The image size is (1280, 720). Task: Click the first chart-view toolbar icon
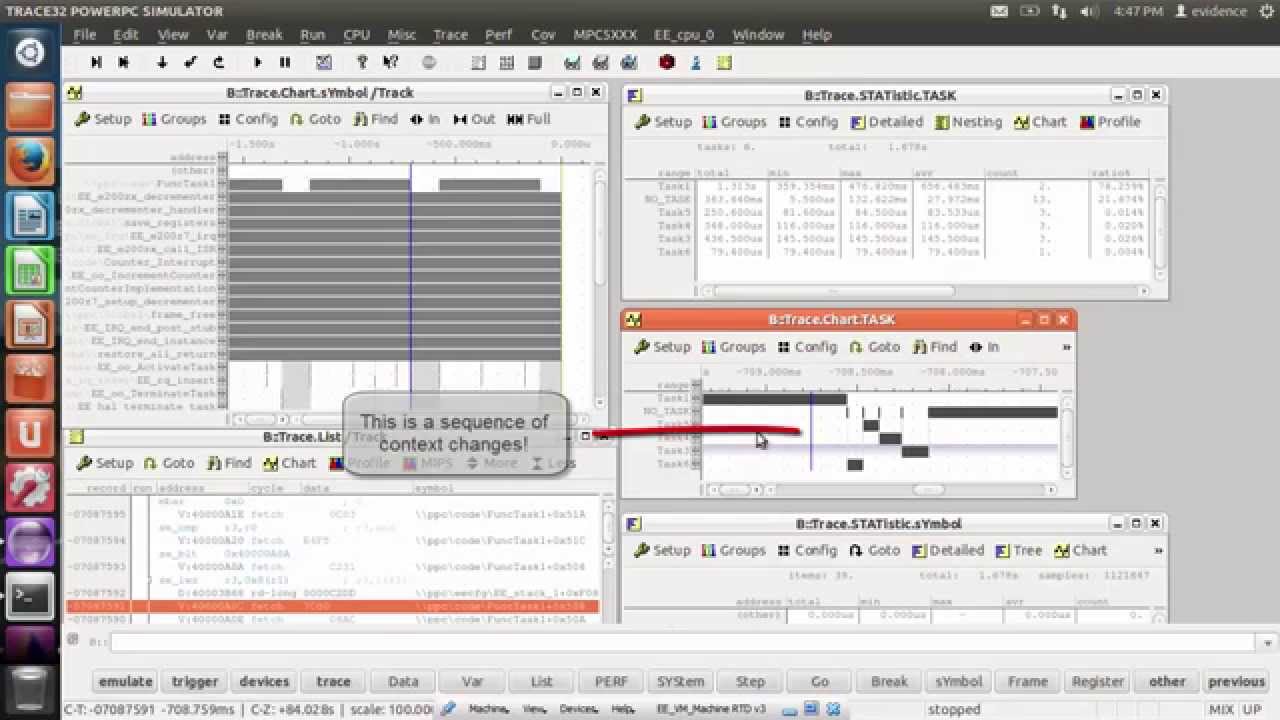point(572,62)
